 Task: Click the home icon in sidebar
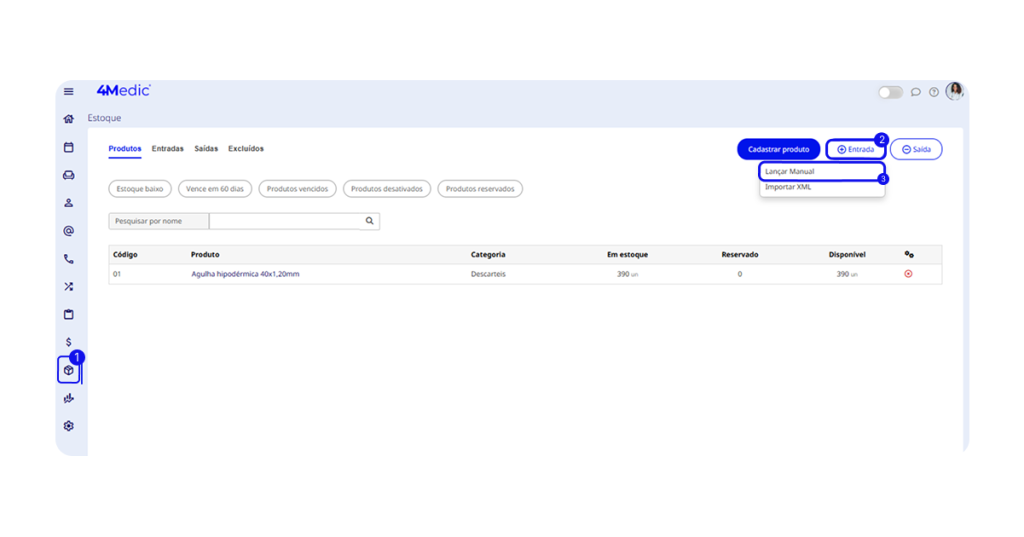click(68, 119)
